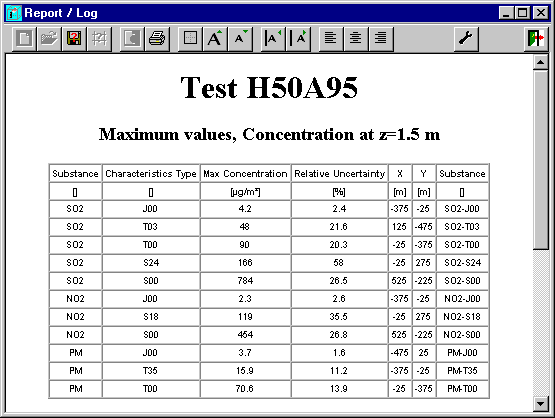Image resolution: width=555 pixels, height=418 pixels.
Task: Click the page preview icon
Action: 132,39
